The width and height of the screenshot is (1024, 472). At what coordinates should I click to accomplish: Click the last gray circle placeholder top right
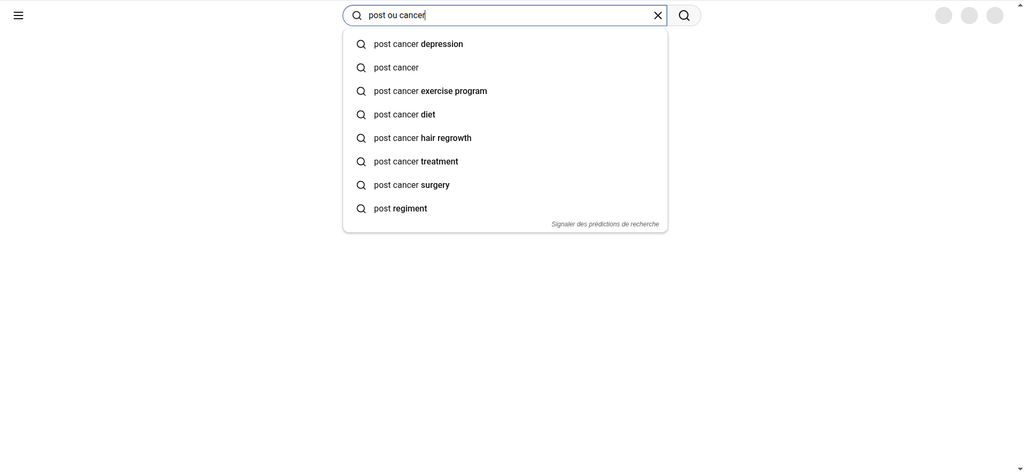[995, 16]
